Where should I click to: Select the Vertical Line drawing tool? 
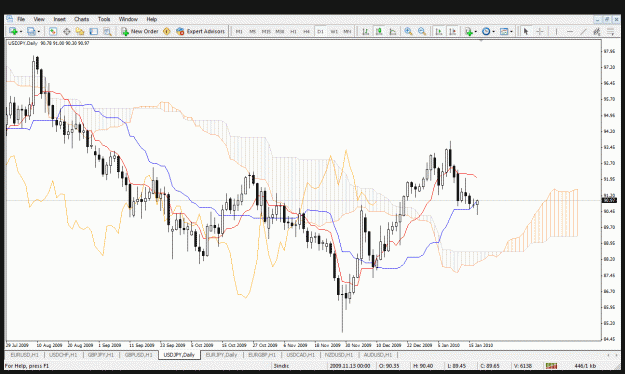tap(556, 31)
